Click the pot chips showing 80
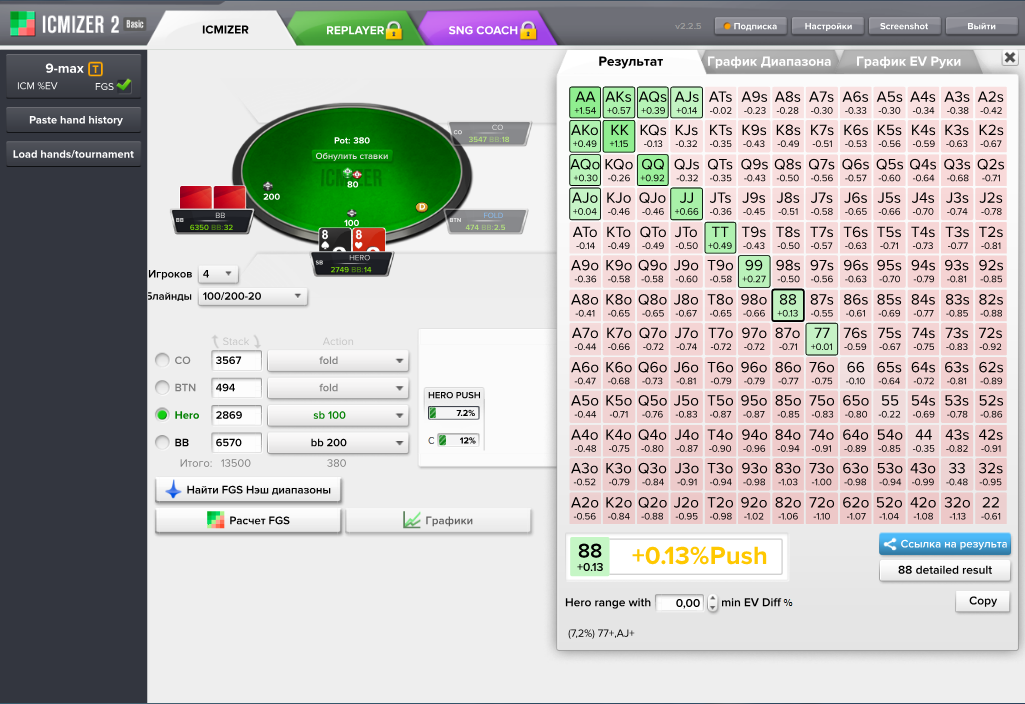 click(x=352, y=174)
